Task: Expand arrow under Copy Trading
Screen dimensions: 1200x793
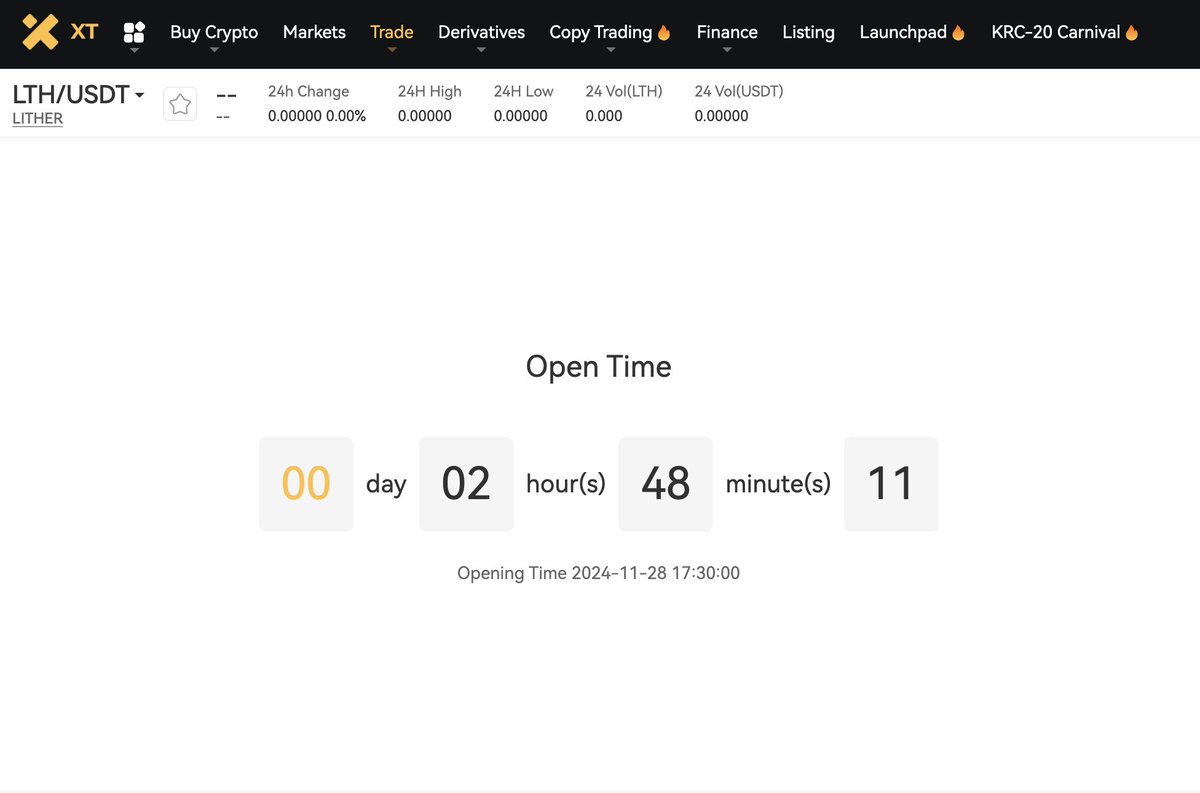Action: click(611, 49)
